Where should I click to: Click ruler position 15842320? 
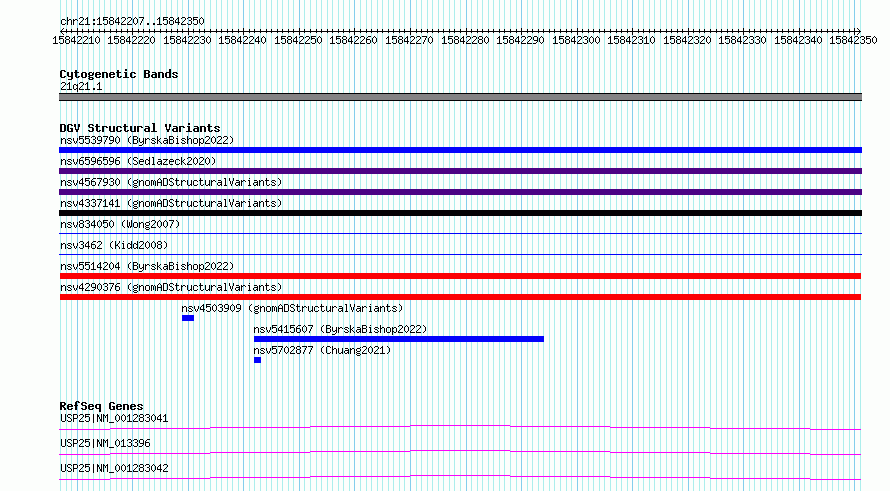(687, 40)
